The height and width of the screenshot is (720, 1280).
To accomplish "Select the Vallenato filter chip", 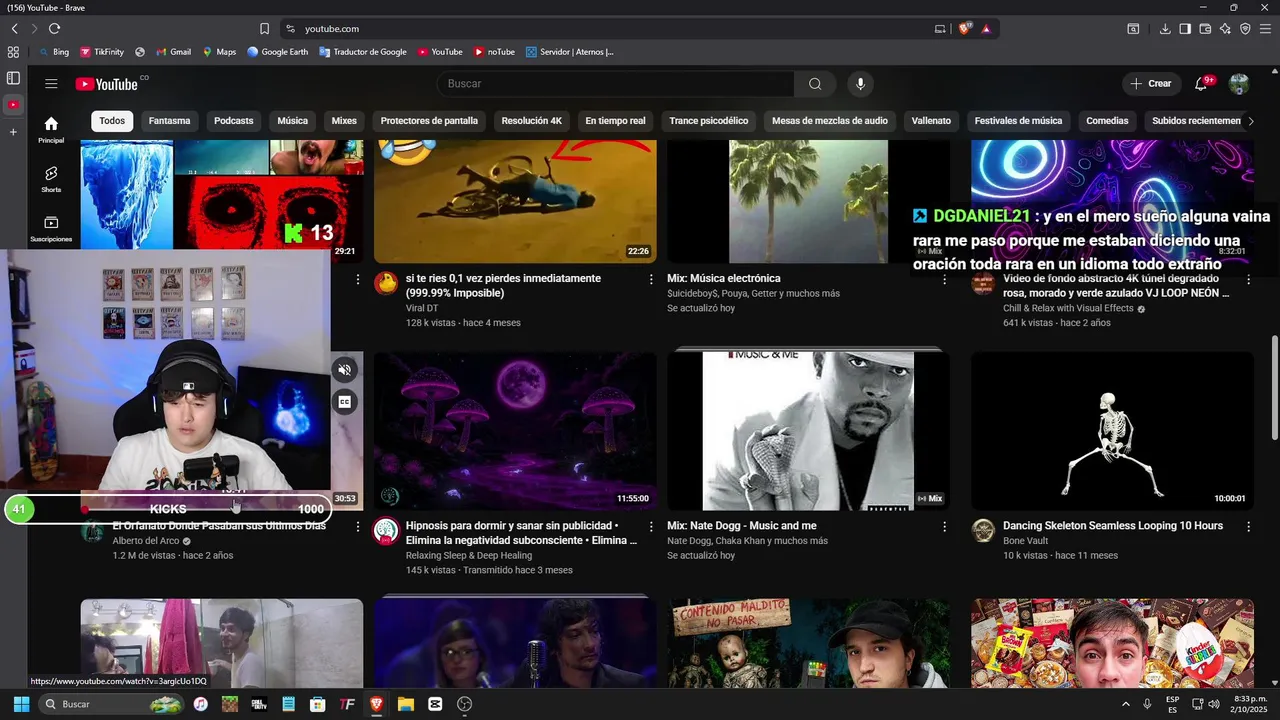I will pos(931,121).
